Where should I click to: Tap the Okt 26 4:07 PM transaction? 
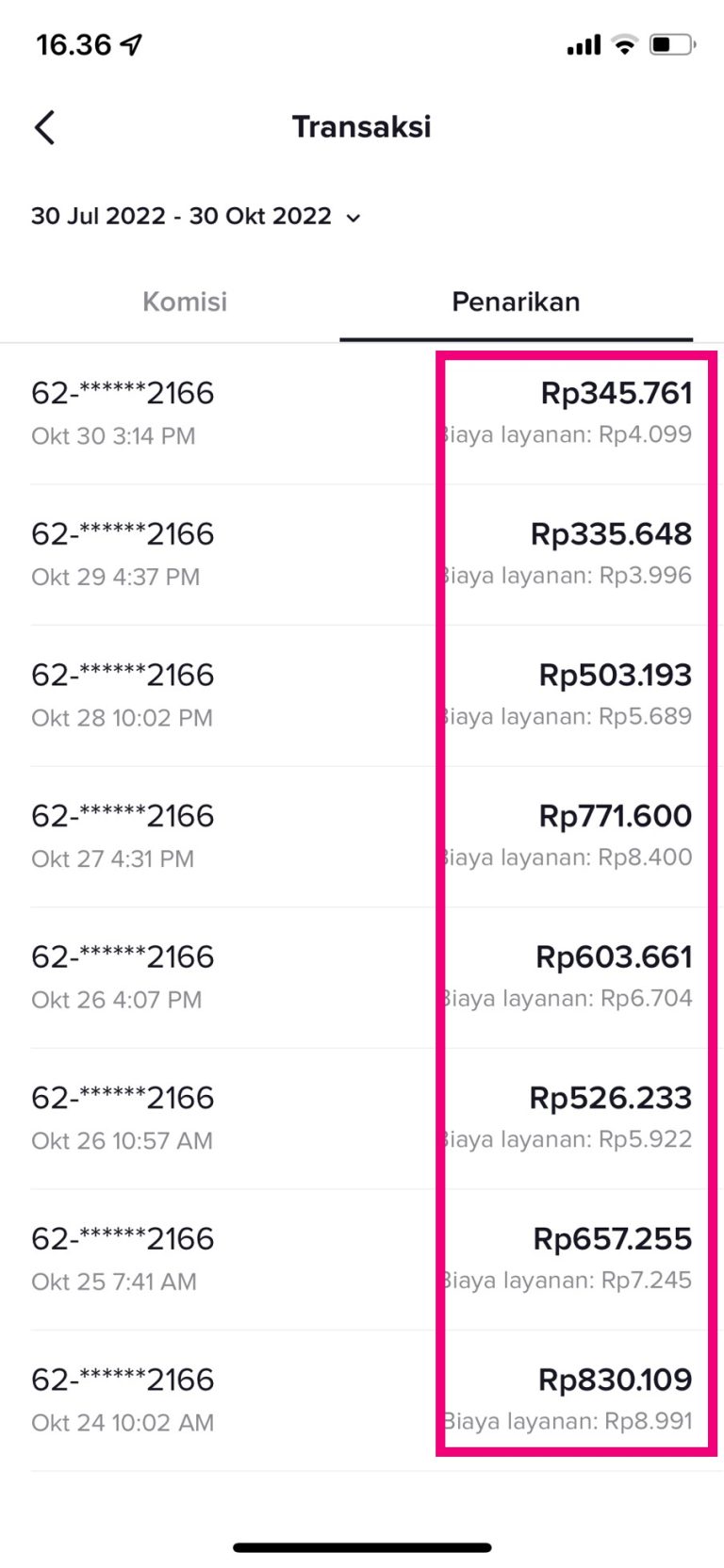click(x=123, y=977)
